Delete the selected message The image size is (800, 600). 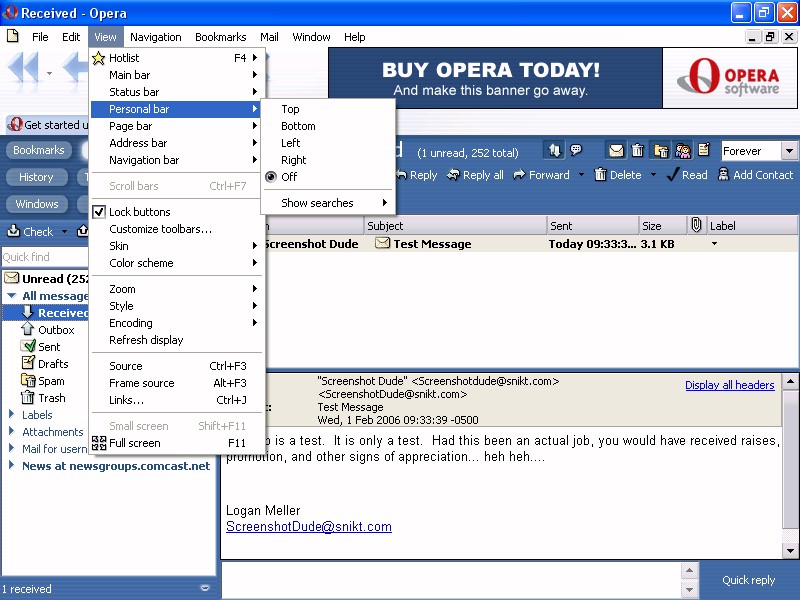click(618, 175)
